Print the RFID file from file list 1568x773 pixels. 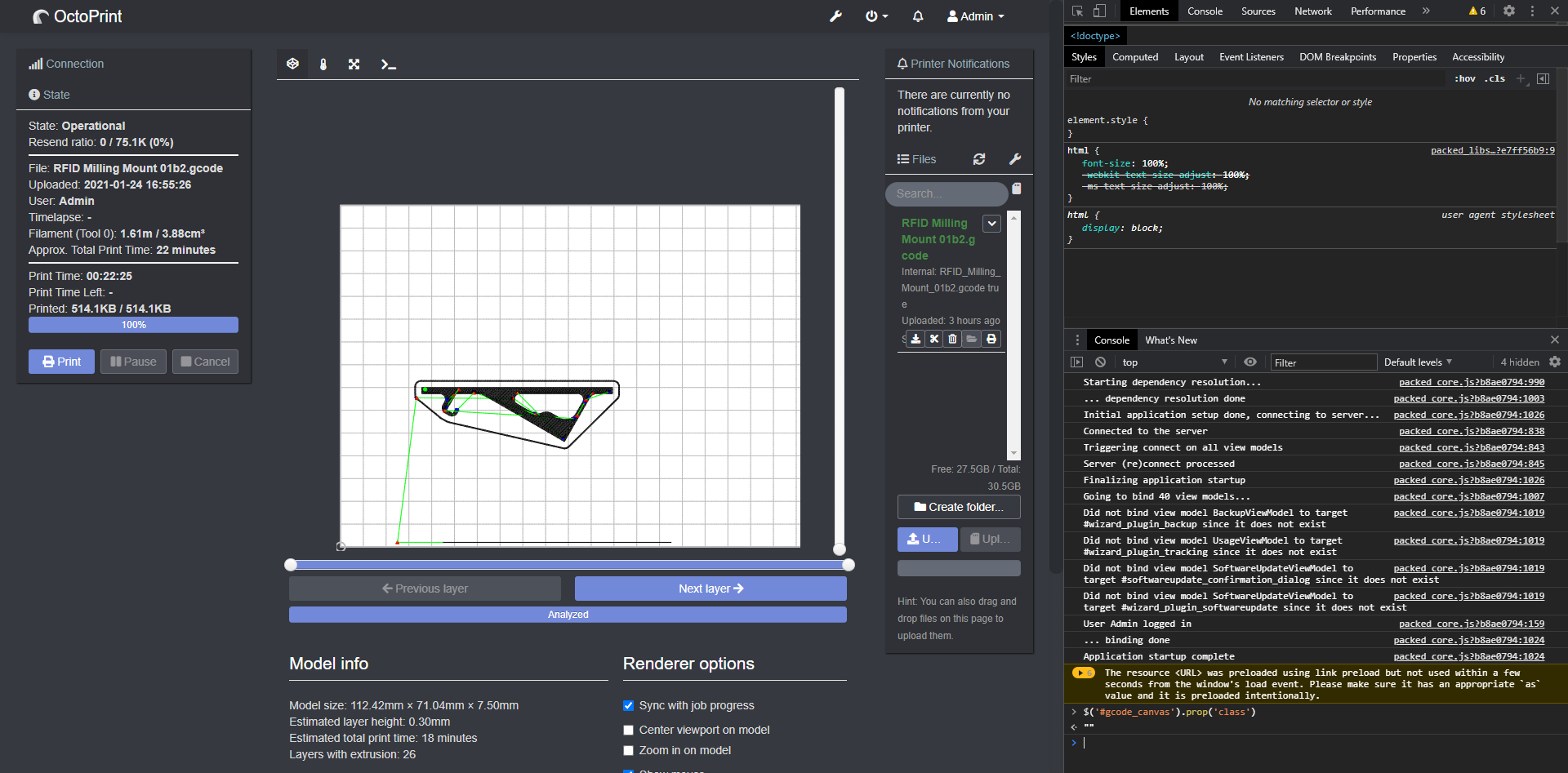pos(991,339)
